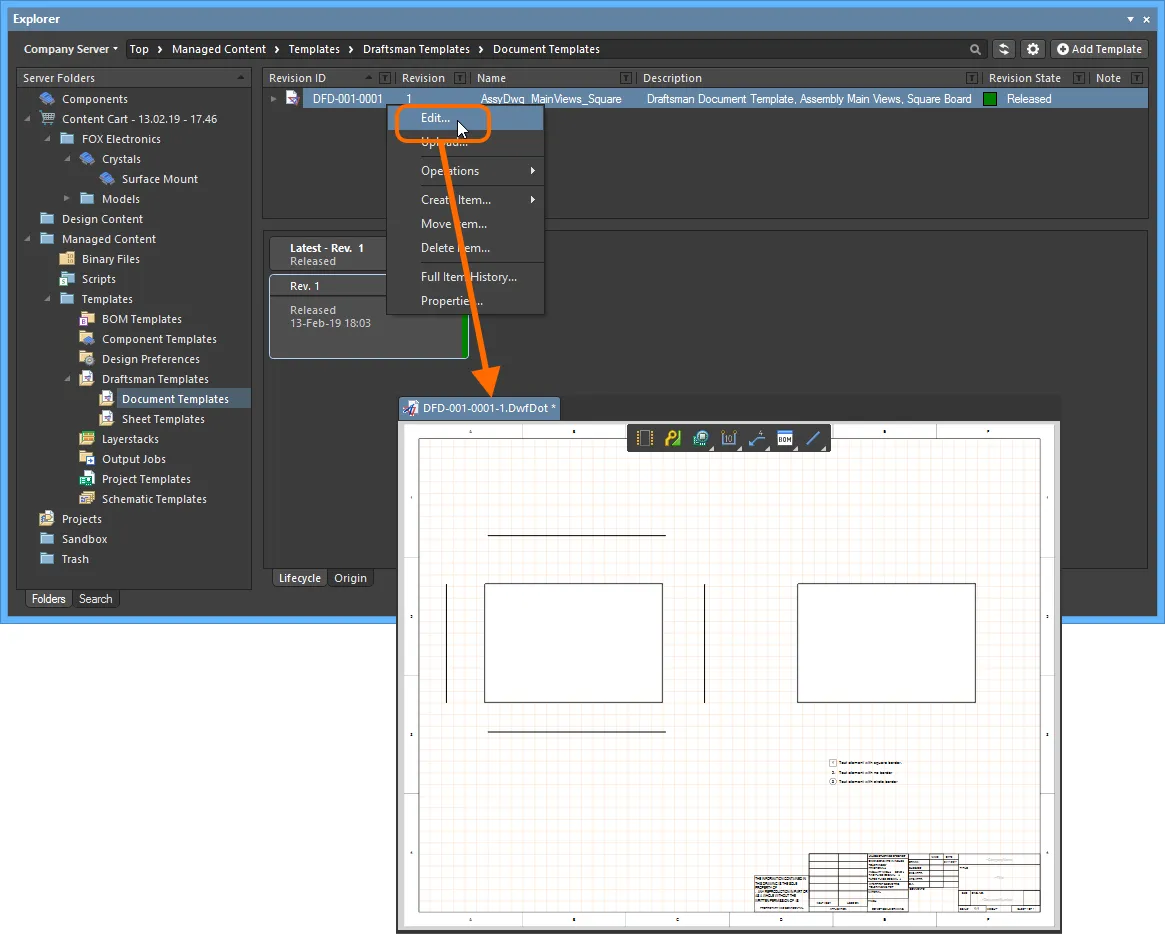Open the settings gear in Explorer
Image resolution: width=1165 pixels, height=934 pixels.
(1033, 49)
